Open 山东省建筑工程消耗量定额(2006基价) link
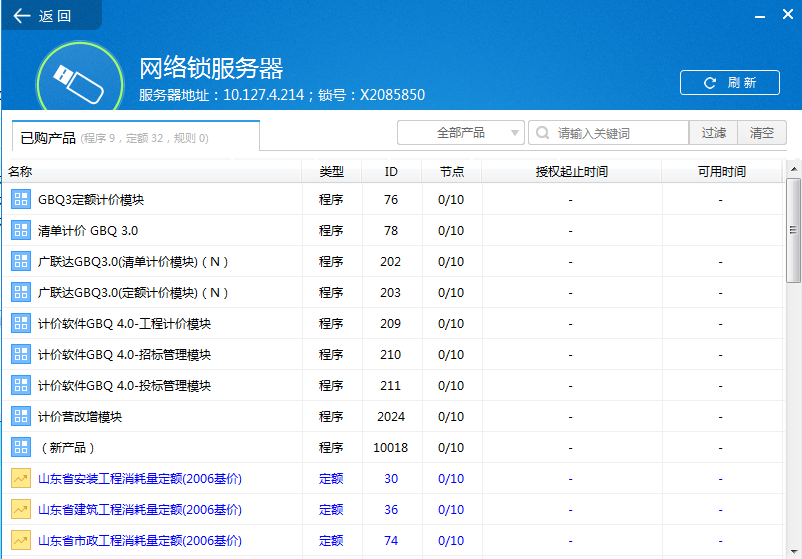Viewport: 802px width, 559px height. click(x=140, y=510)
